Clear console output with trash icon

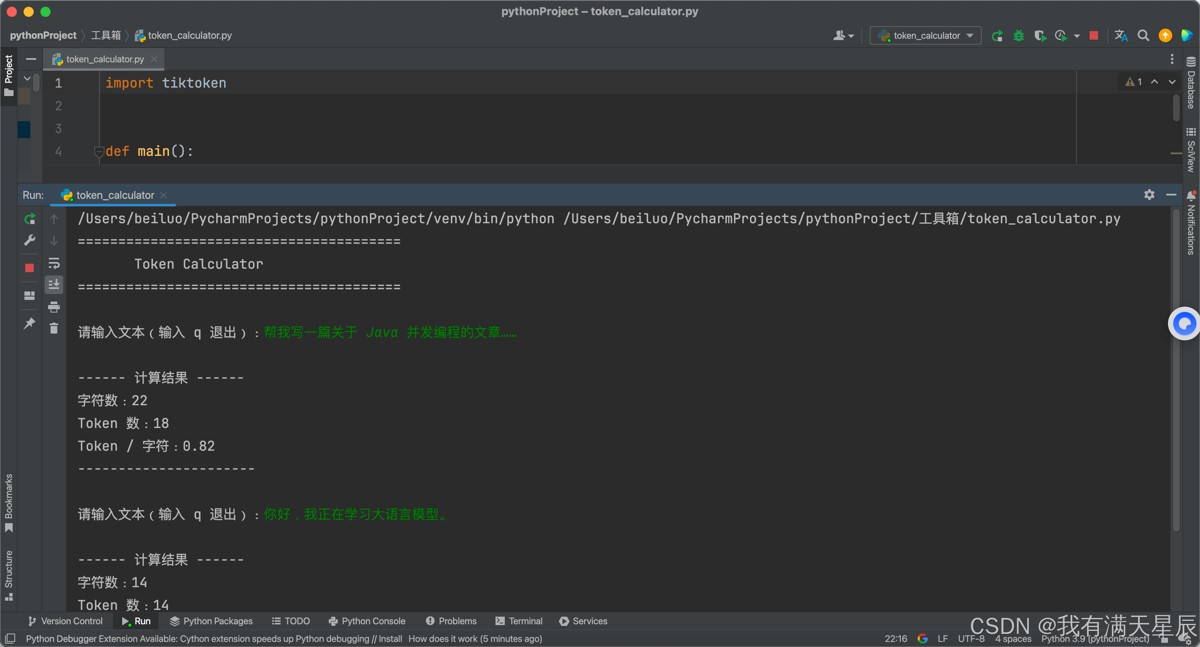[54, 328]
